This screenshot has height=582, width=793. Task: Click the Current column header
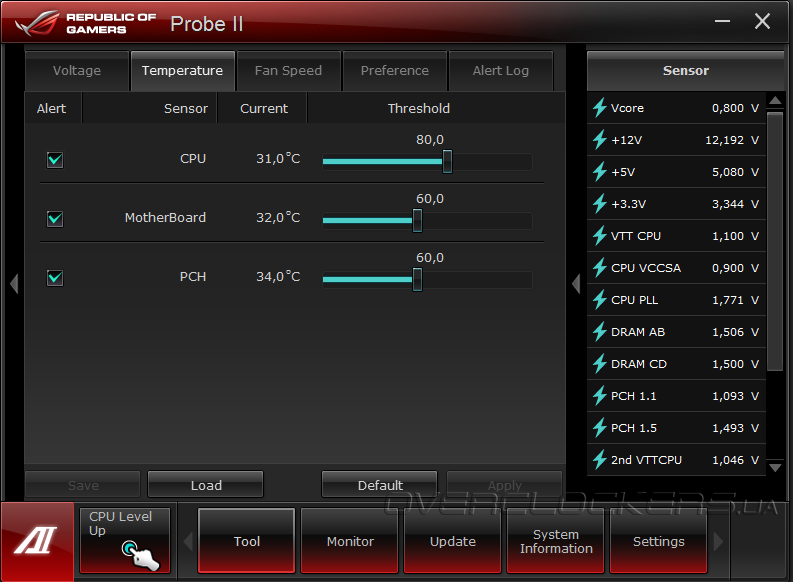click(x=264, y=108)
